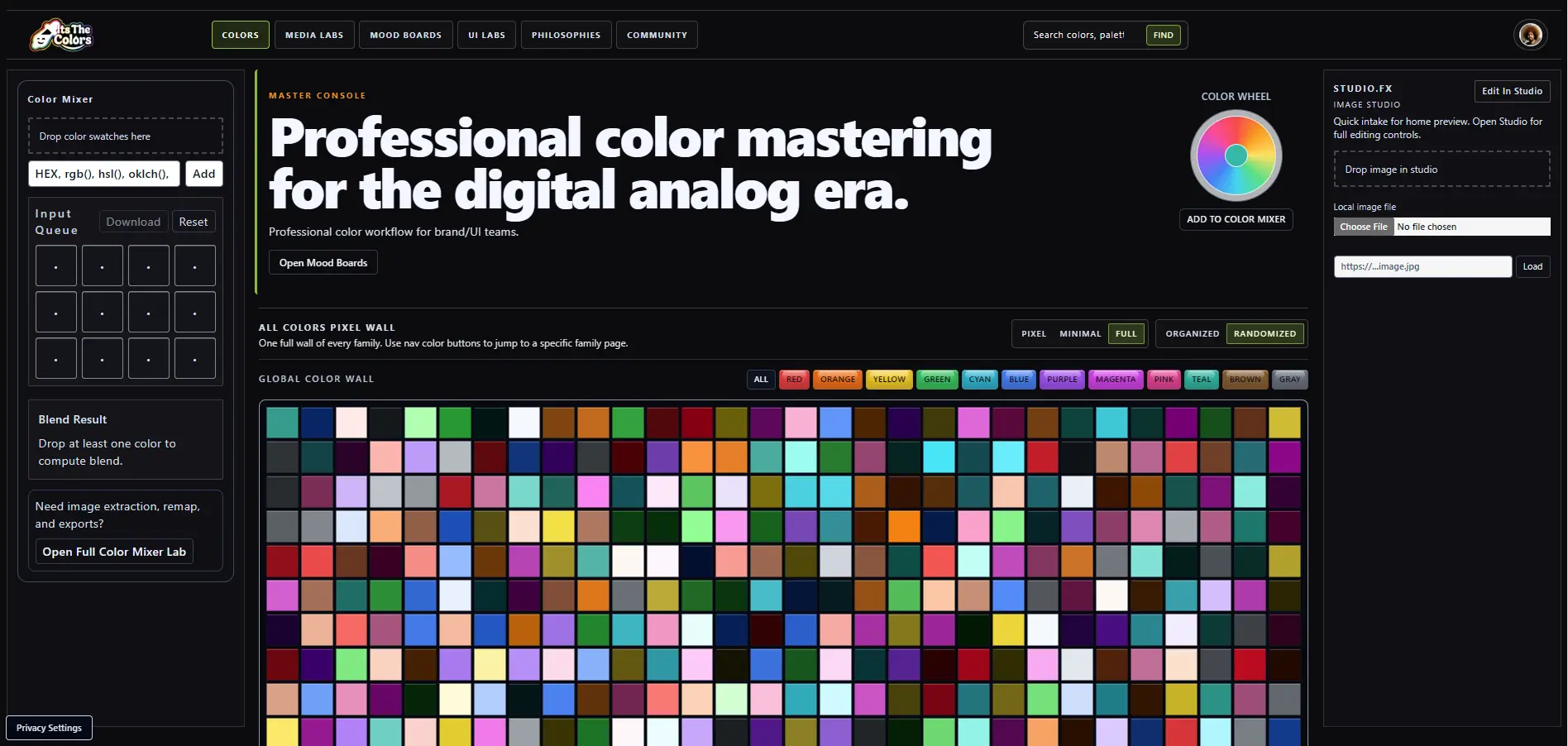Switch to UI LABS tab
1568x746 pixels.
(486, 35)
